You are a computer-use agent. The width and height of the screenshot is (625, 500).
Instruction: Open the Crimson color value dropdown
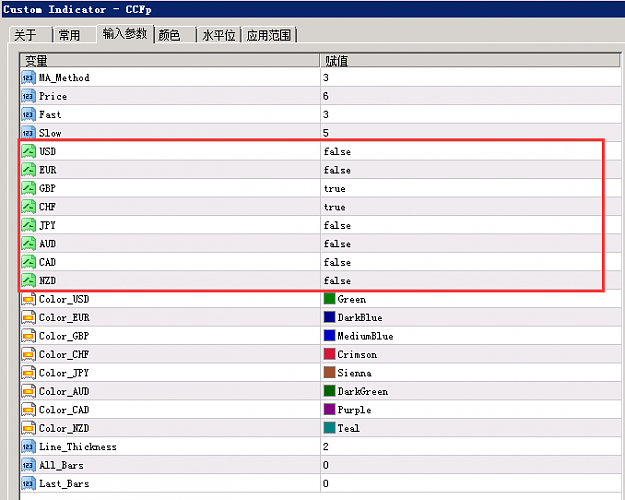pos(470,354)
